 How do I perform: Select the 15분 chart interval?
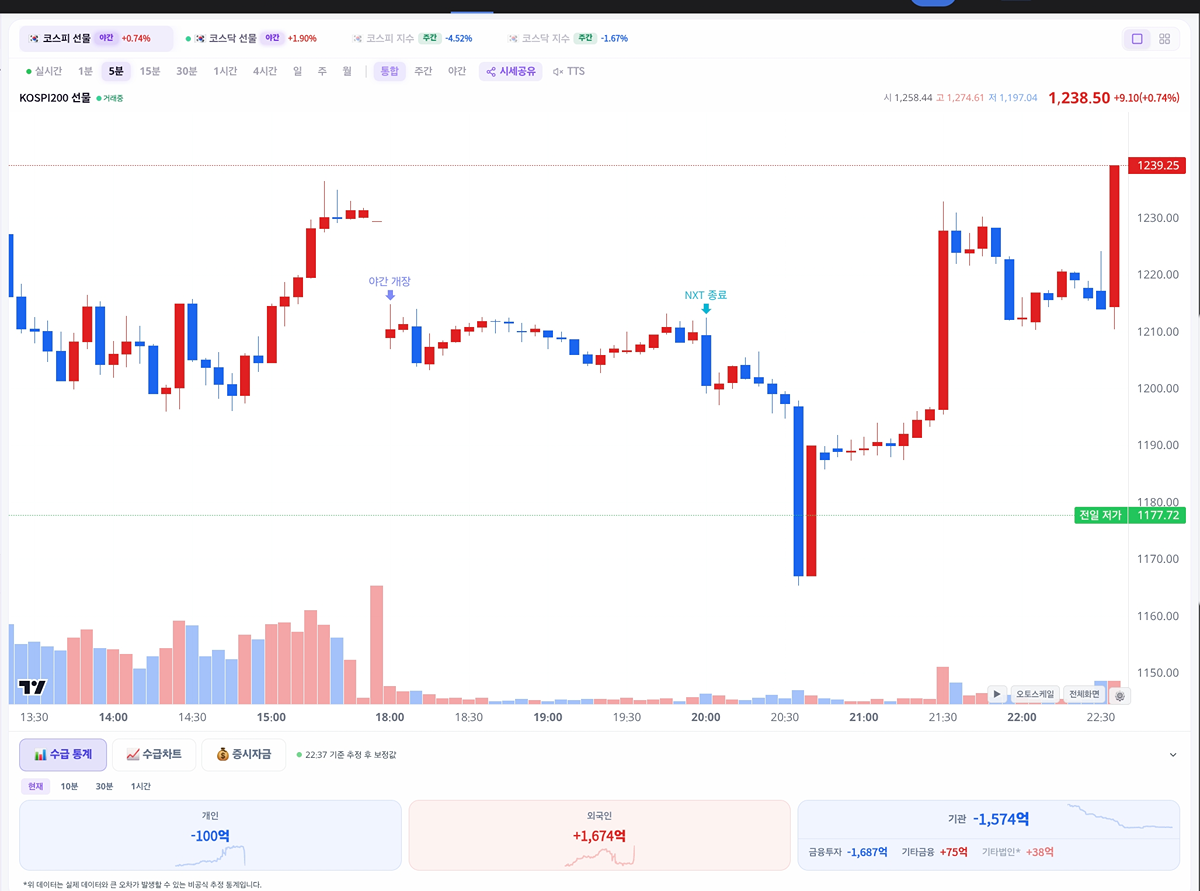click(x=149, y=71)
